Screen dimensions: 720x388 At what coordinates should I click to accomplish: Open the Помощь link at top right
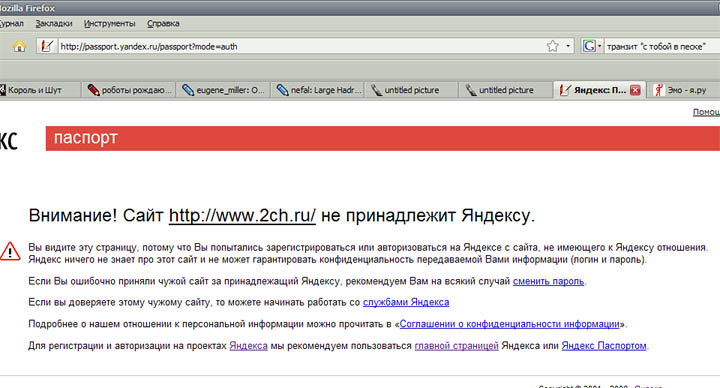706,112
